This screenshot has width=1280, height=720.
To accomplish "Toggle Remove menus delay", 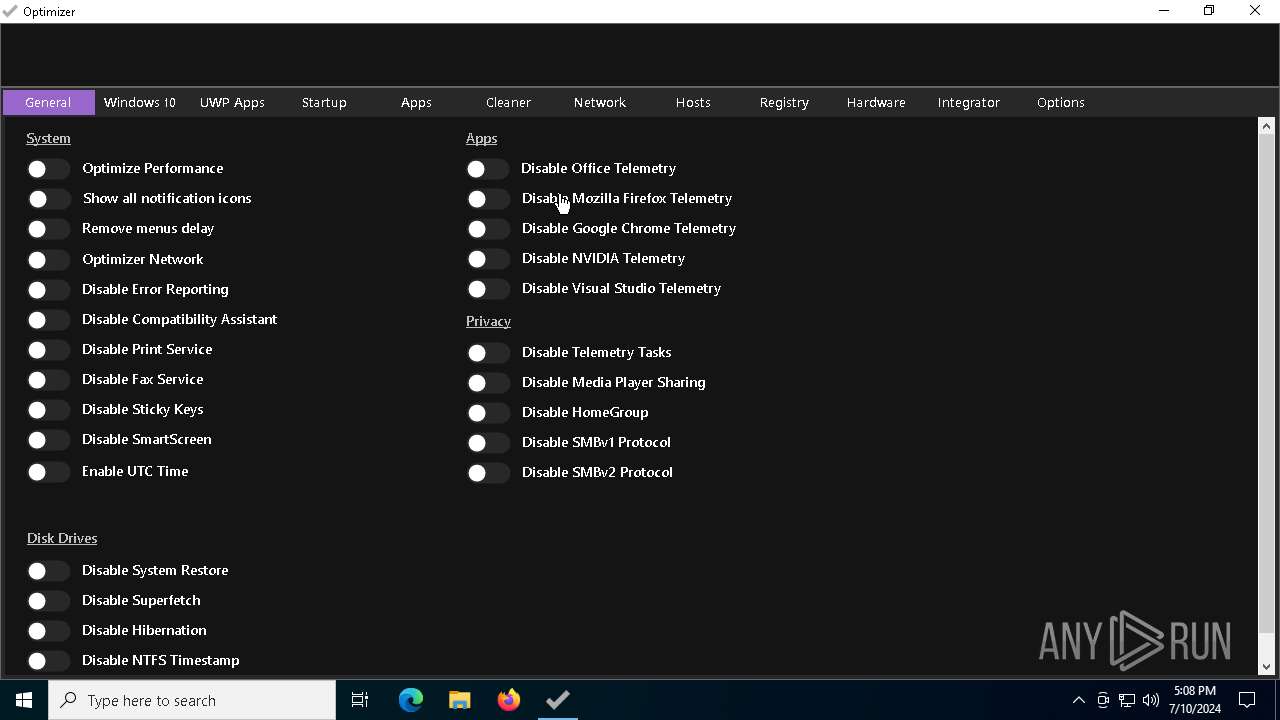I will (48, 229).
